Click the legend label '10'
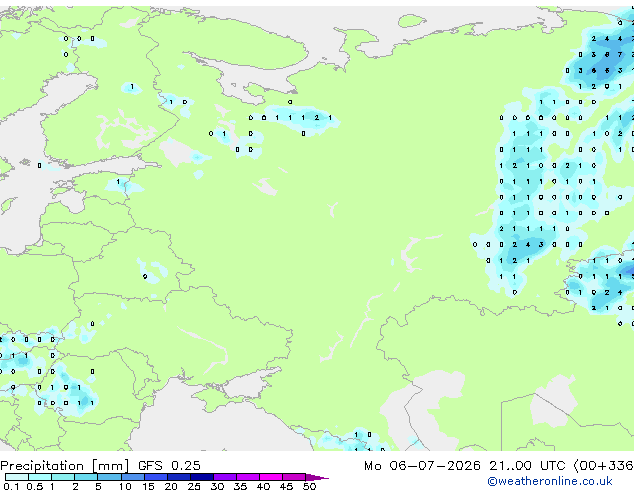The image size is (634, 490). pyautogui.click(x=125, y=486)
